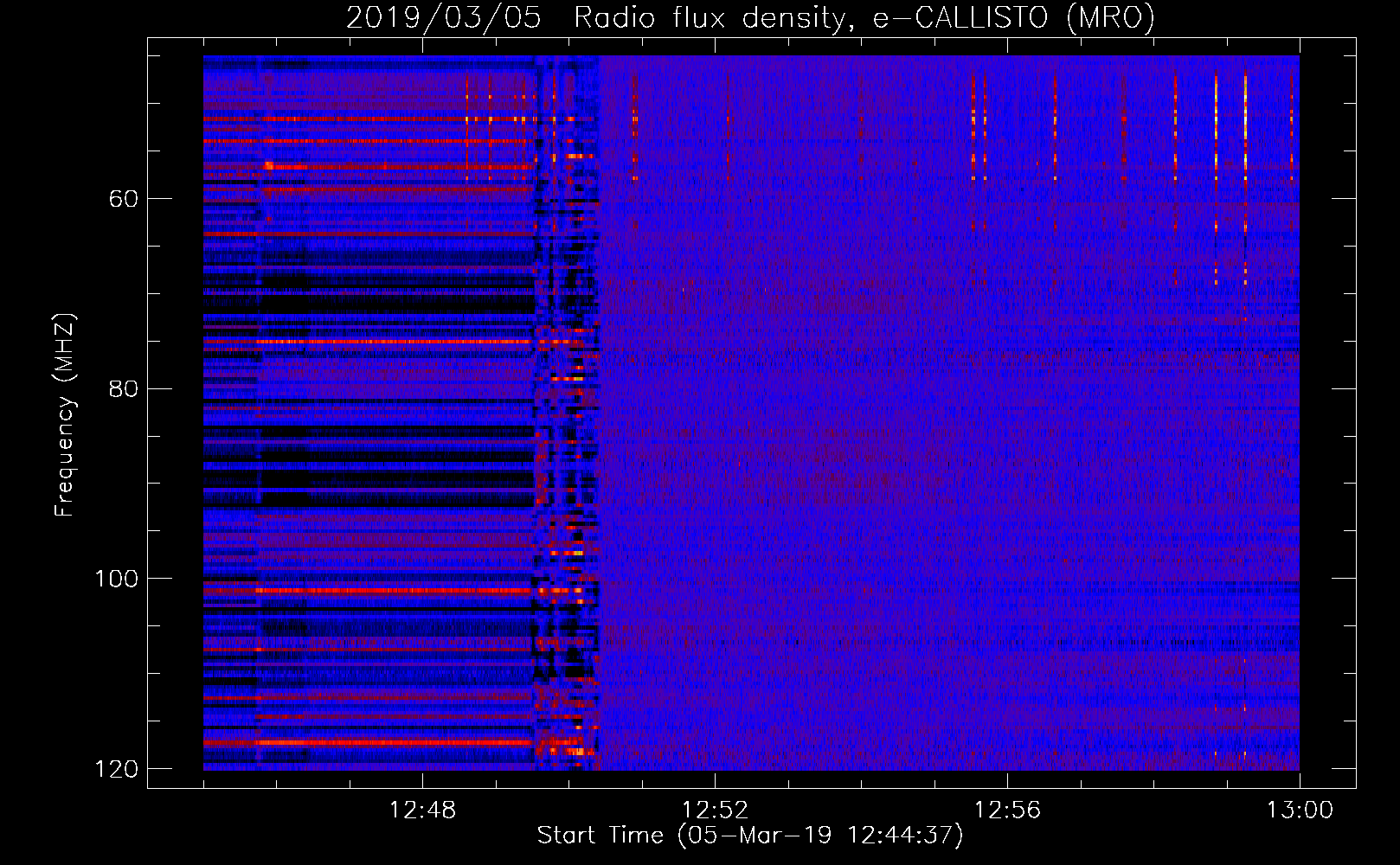
Task: Click the 12:56 time tick label
Action: click(x=1007, y=811)
